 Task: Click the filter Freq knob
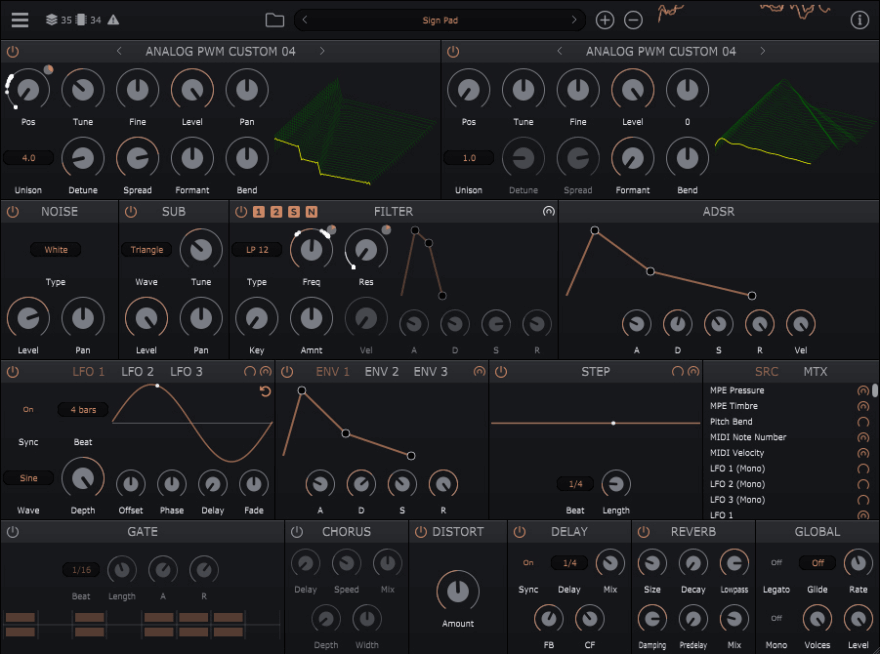coord(311,249)
